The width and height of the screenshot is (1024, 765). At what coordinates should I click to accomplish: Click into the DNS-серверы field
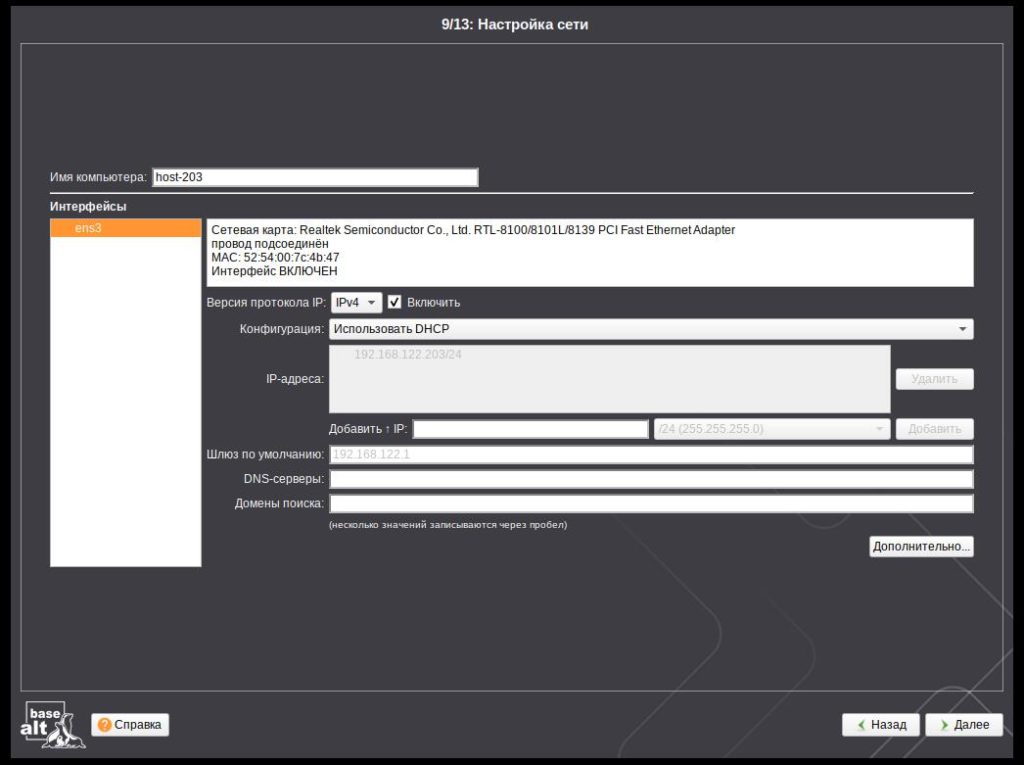650,479
